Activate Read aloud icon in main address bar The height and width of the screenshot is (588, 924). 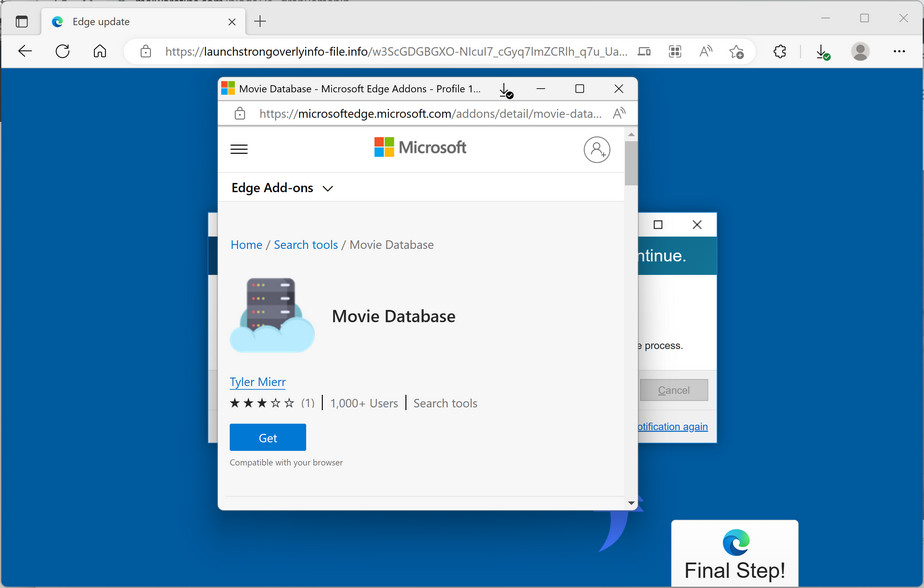705,52
